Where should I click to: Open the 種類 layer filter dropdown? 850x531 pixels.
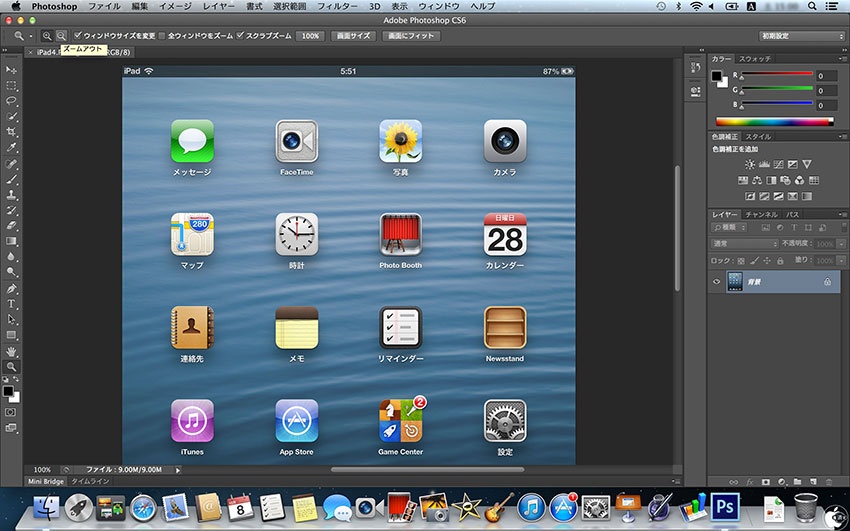(x=729, y=228)
